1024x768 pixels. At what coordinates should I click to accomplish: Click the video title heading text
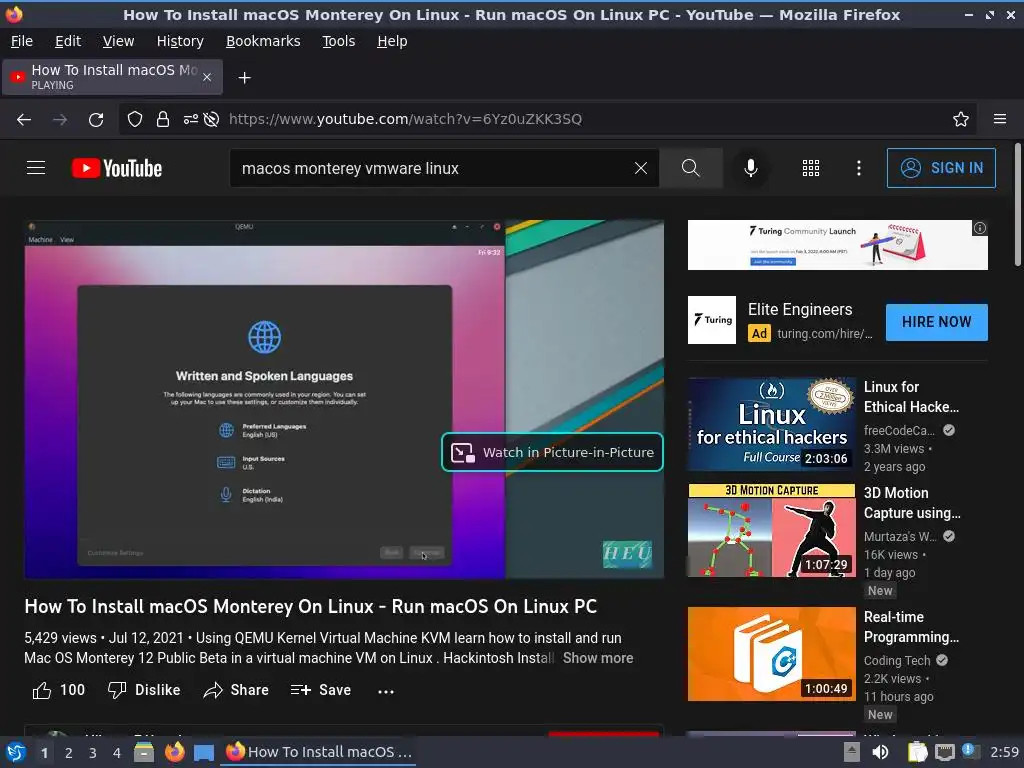310,607
